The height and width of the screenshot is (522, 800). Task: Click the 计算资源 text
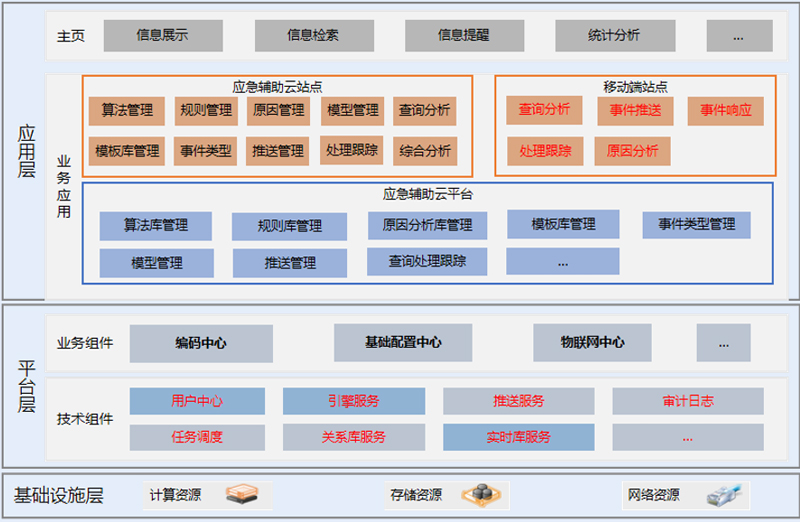175,495
